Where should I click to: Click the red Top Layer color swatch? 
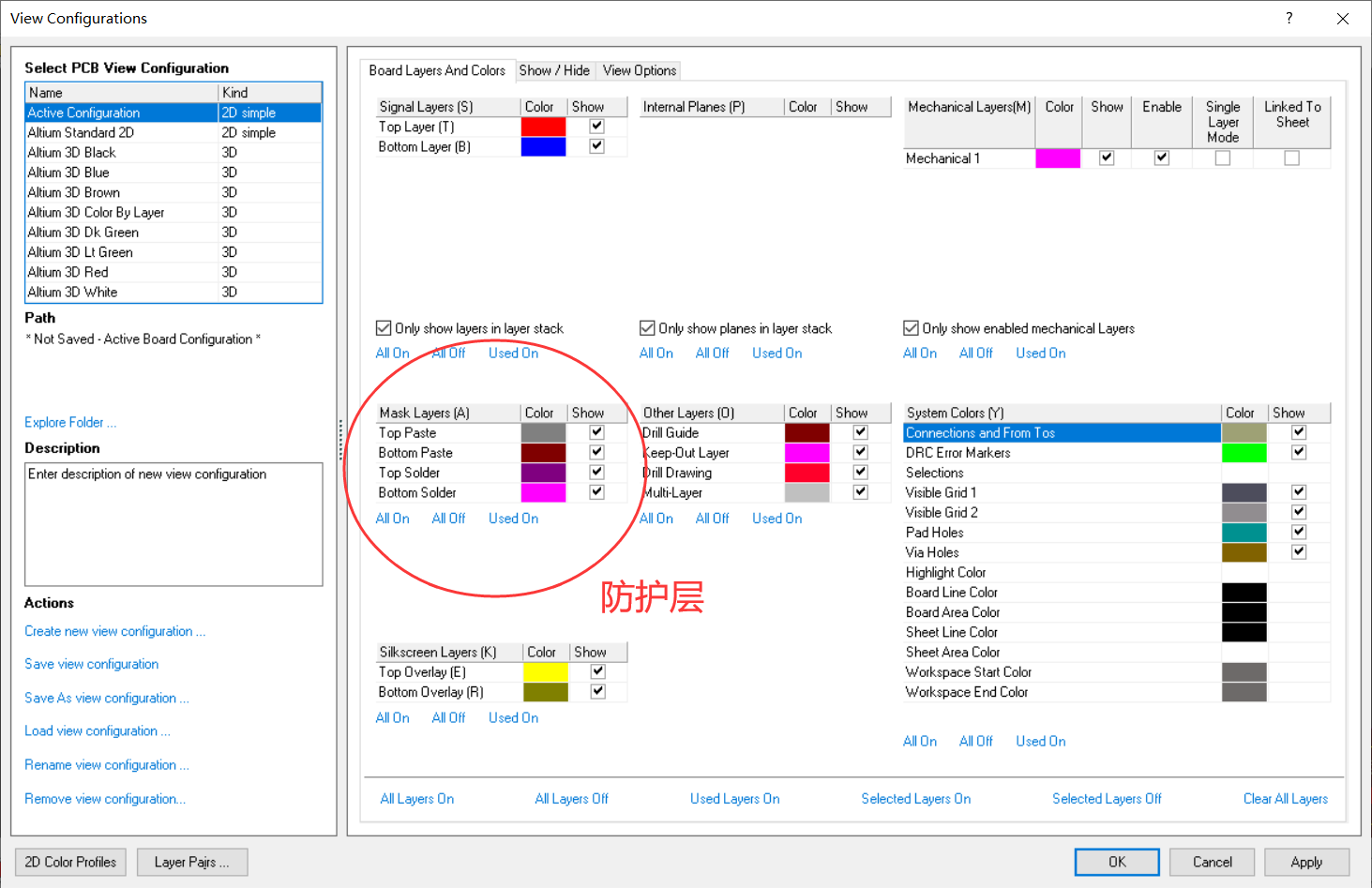click(543, 127)
